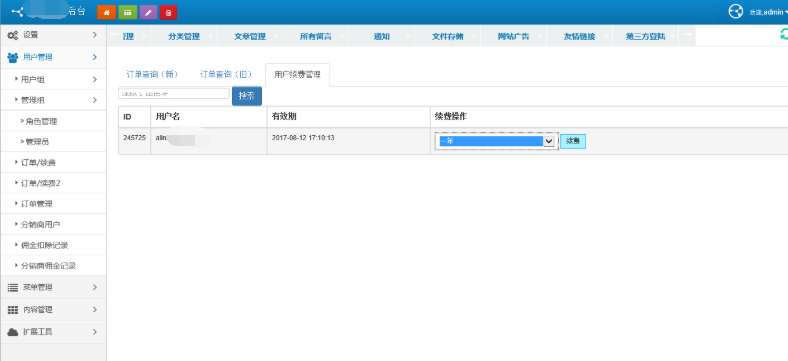Open the 所有留言 page tab
This screenshot has width=788, height=361.
point(316,37)
